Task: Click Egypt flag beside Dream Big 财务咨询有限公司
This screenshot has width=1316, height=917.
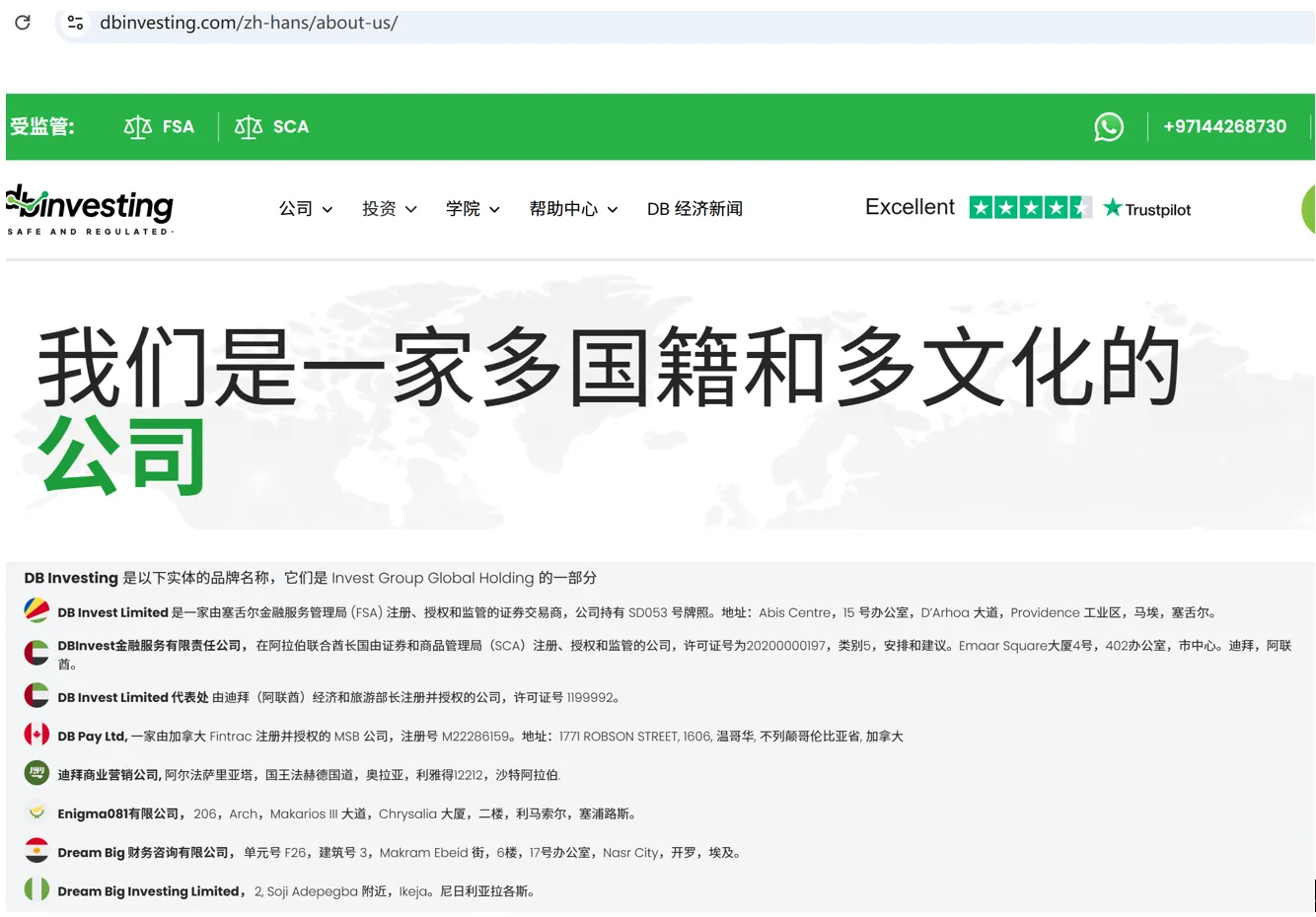Action: [x=37, y=850]
